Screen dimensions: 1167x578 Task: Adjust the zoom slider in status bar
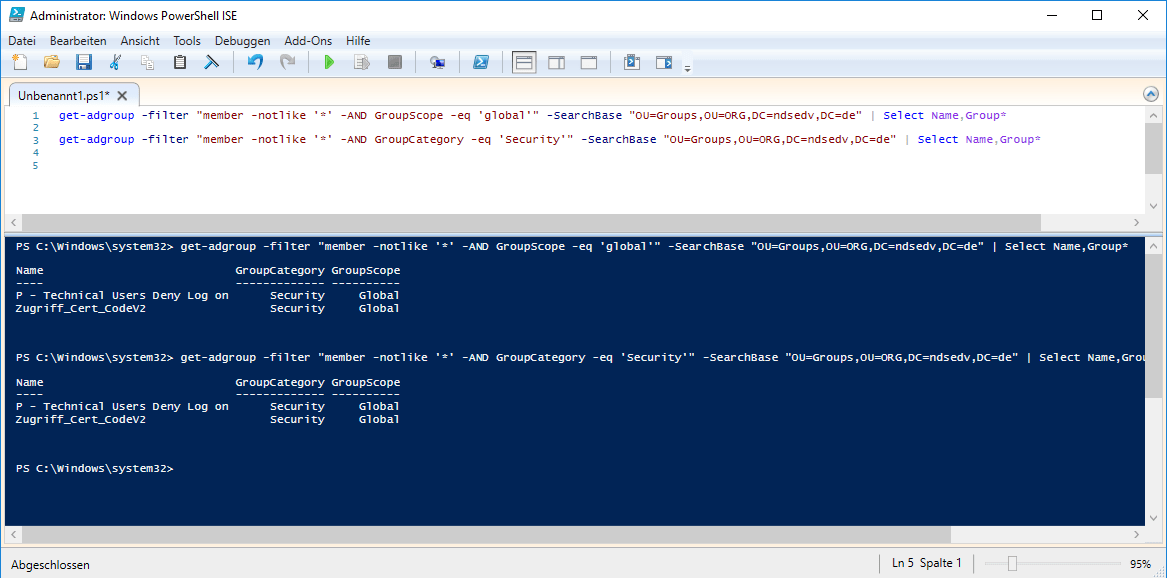pyautogui.click(x=1012, y=564)
